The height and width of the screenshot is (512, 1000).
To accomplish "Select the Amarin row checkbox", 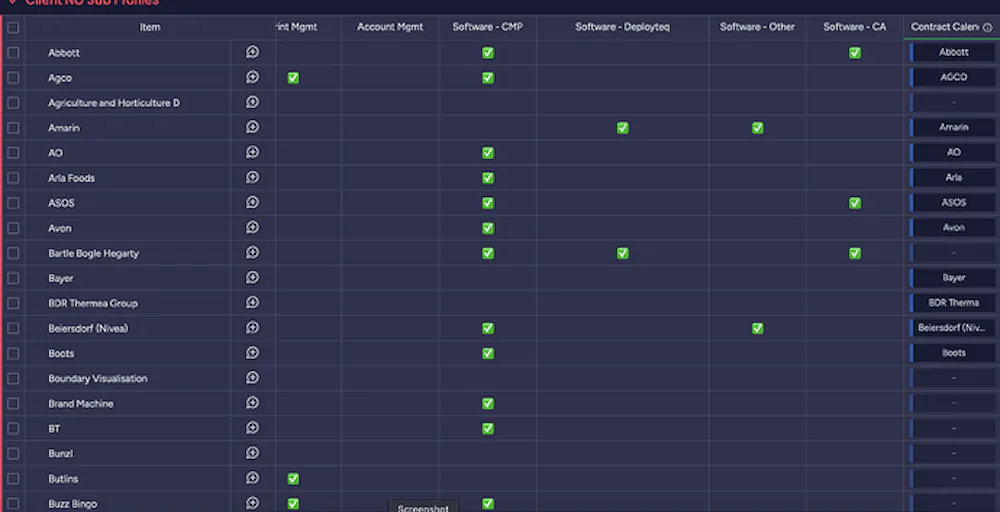I will click(13, 128).
